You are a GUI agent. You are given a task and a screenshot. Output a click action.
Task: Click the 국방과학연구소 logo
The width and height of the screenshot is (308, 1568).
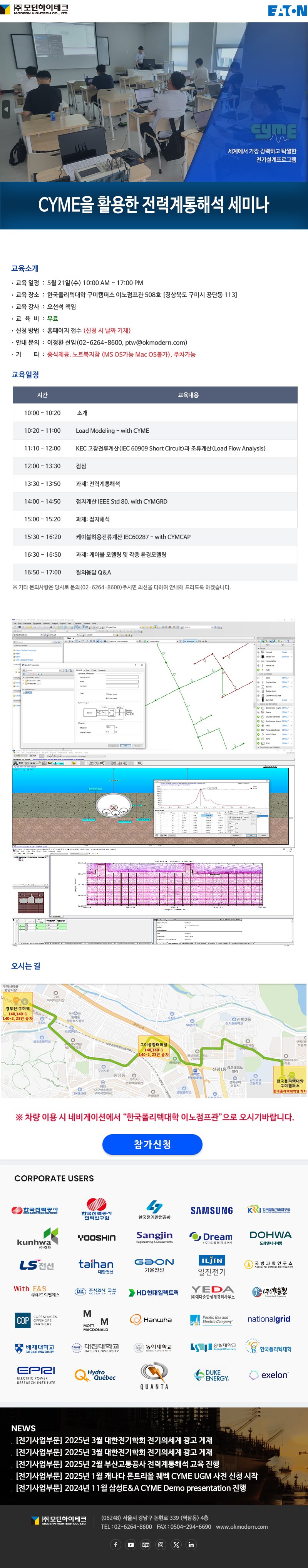tap(269, 1264)
